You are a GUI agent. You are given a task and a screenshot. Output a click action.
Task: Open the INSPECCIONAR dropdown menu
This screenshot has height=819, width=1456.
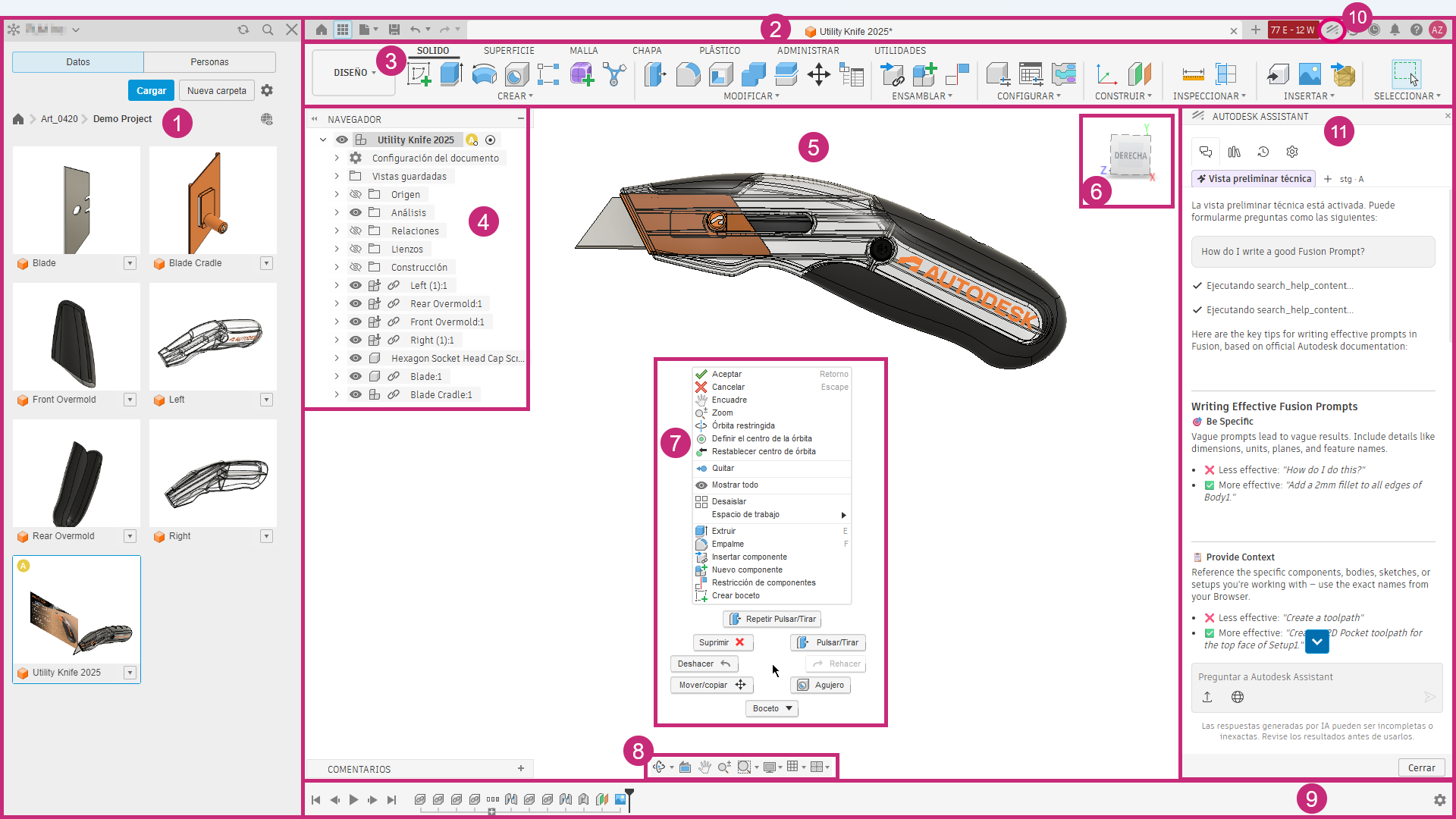(x=1210, y=96)
